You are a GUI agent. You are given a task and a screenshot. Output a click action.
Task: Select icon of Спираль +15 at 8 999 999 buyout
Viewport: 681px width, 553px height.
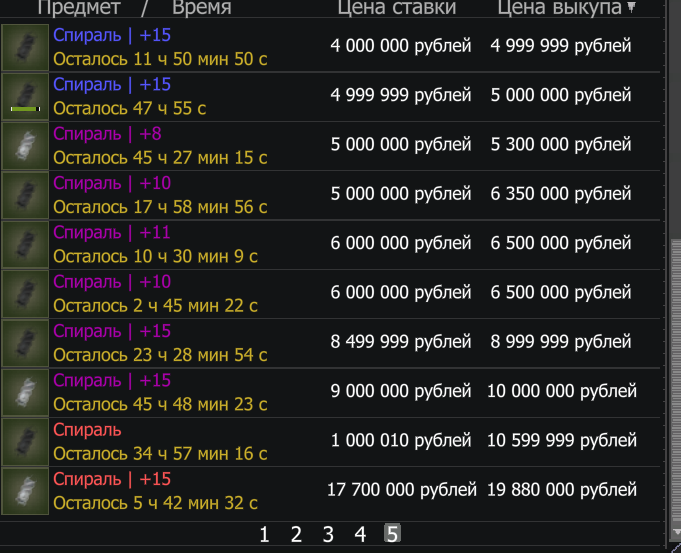(25, 343)
